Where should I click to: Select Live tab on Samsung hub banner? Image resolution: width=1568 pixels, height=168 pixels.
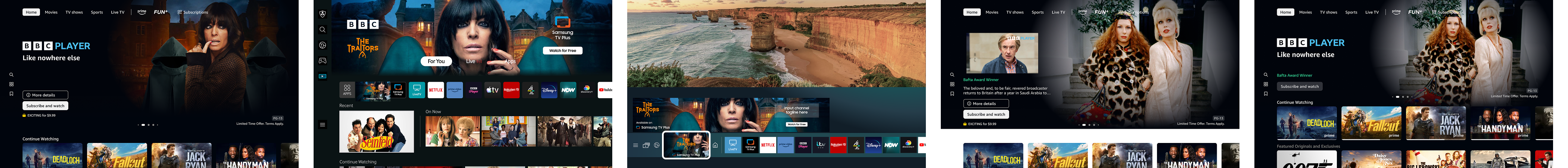point(470,62)
